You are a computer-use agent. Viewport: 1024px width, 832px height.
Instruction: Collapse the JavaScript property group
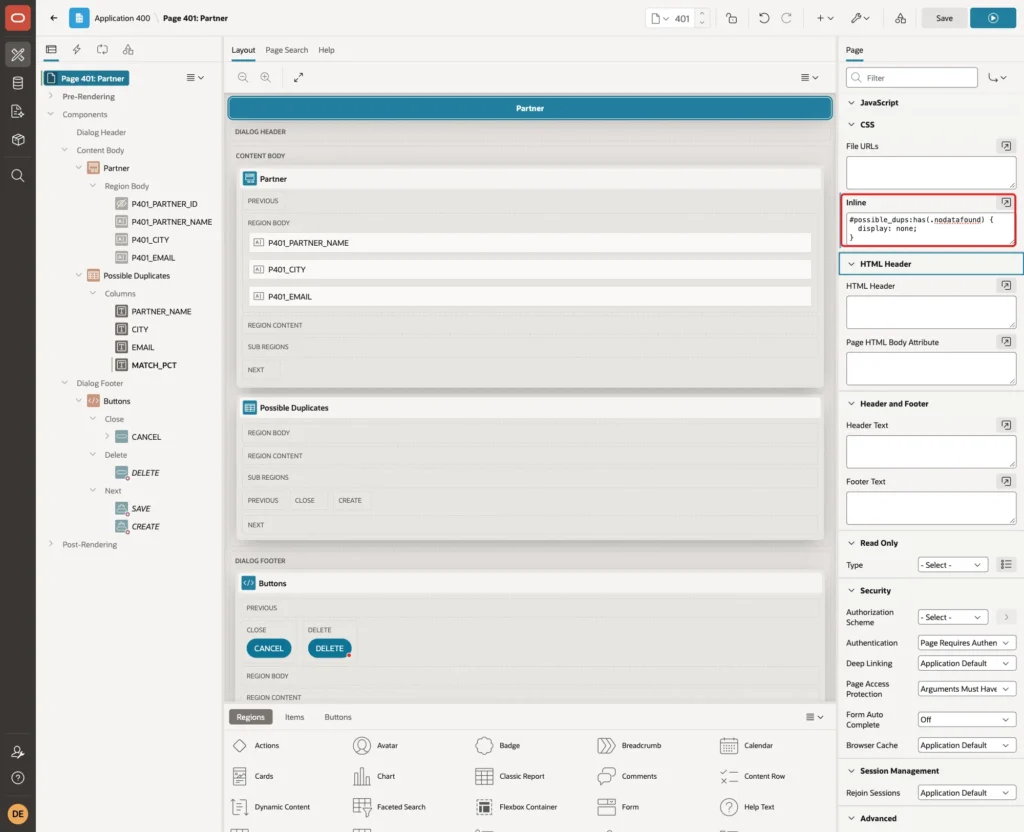tap(851, 103)
